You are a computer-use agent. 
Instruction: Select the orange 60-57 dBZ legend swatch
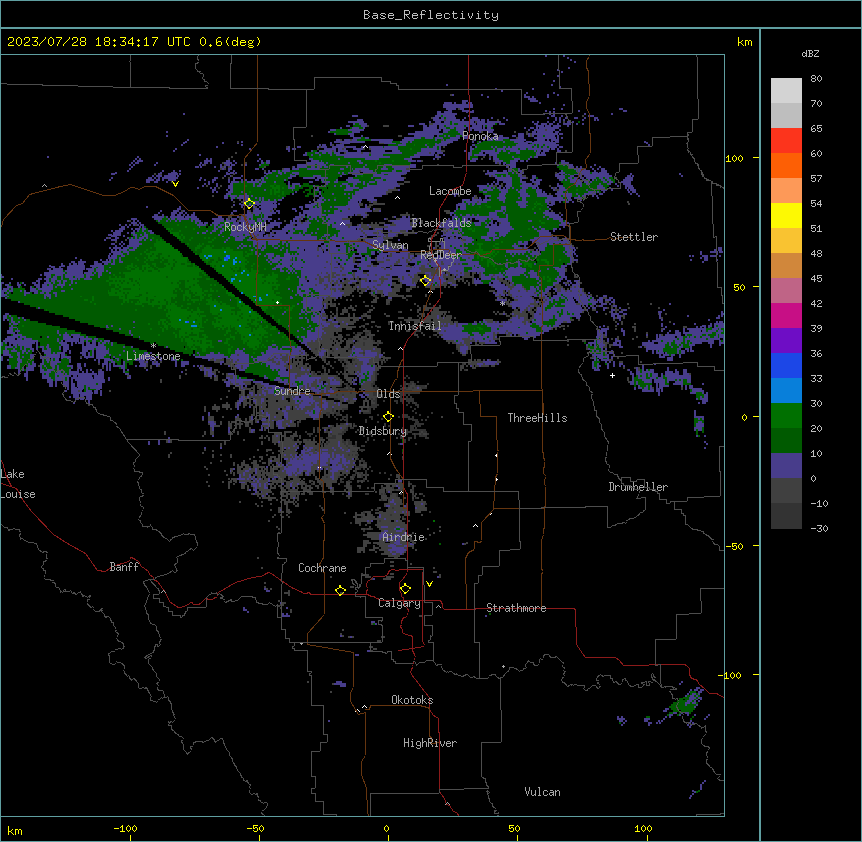pyautogui.click(x=786, y=165)
